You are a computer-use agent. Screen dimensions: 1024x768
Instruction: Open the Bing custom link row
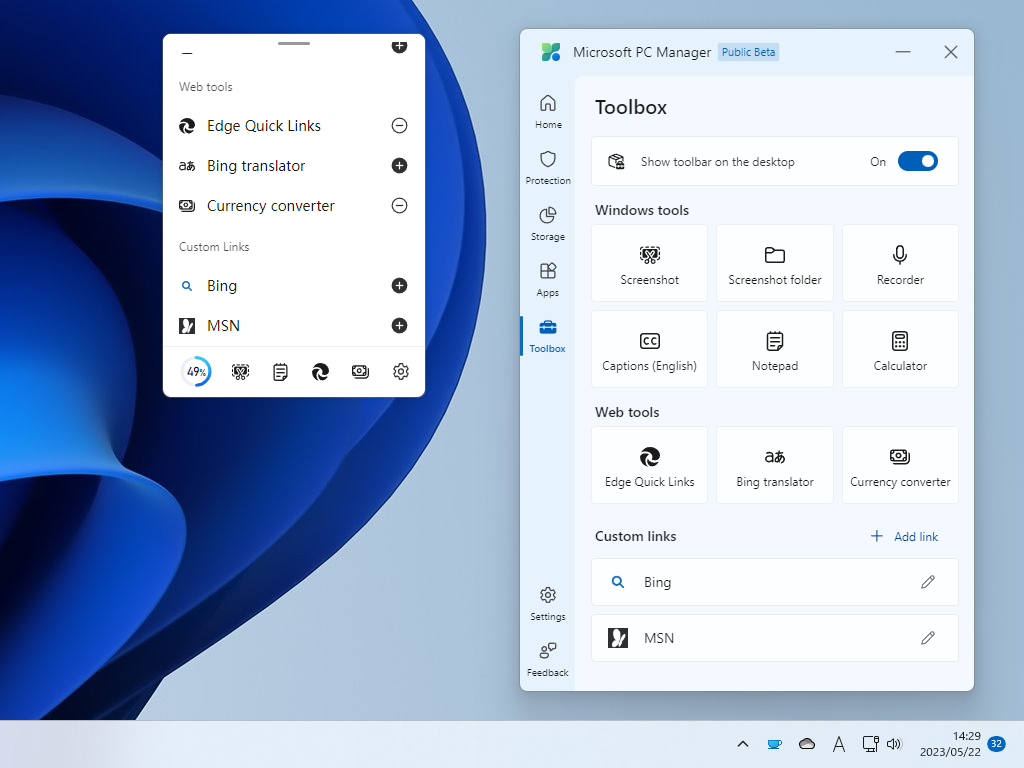tap(775, 582)
